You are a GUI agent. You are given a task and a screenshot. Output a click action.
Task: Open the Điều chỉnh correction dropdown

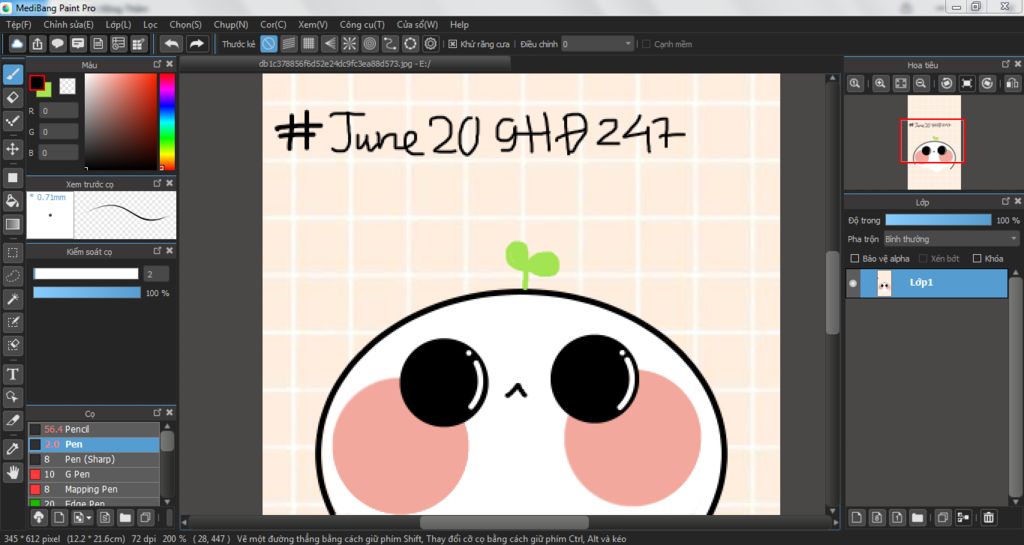597,44
